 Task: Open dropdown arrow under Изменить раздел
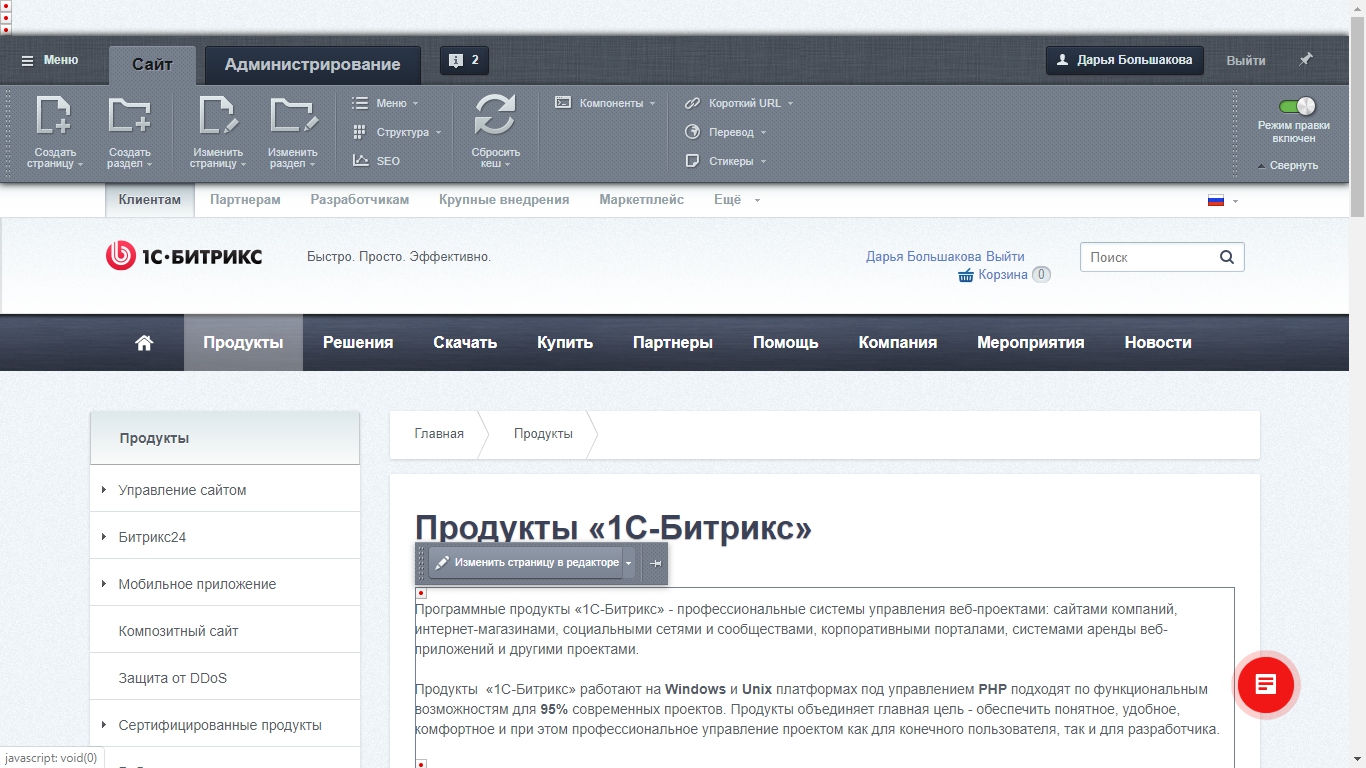coord(312,164)
